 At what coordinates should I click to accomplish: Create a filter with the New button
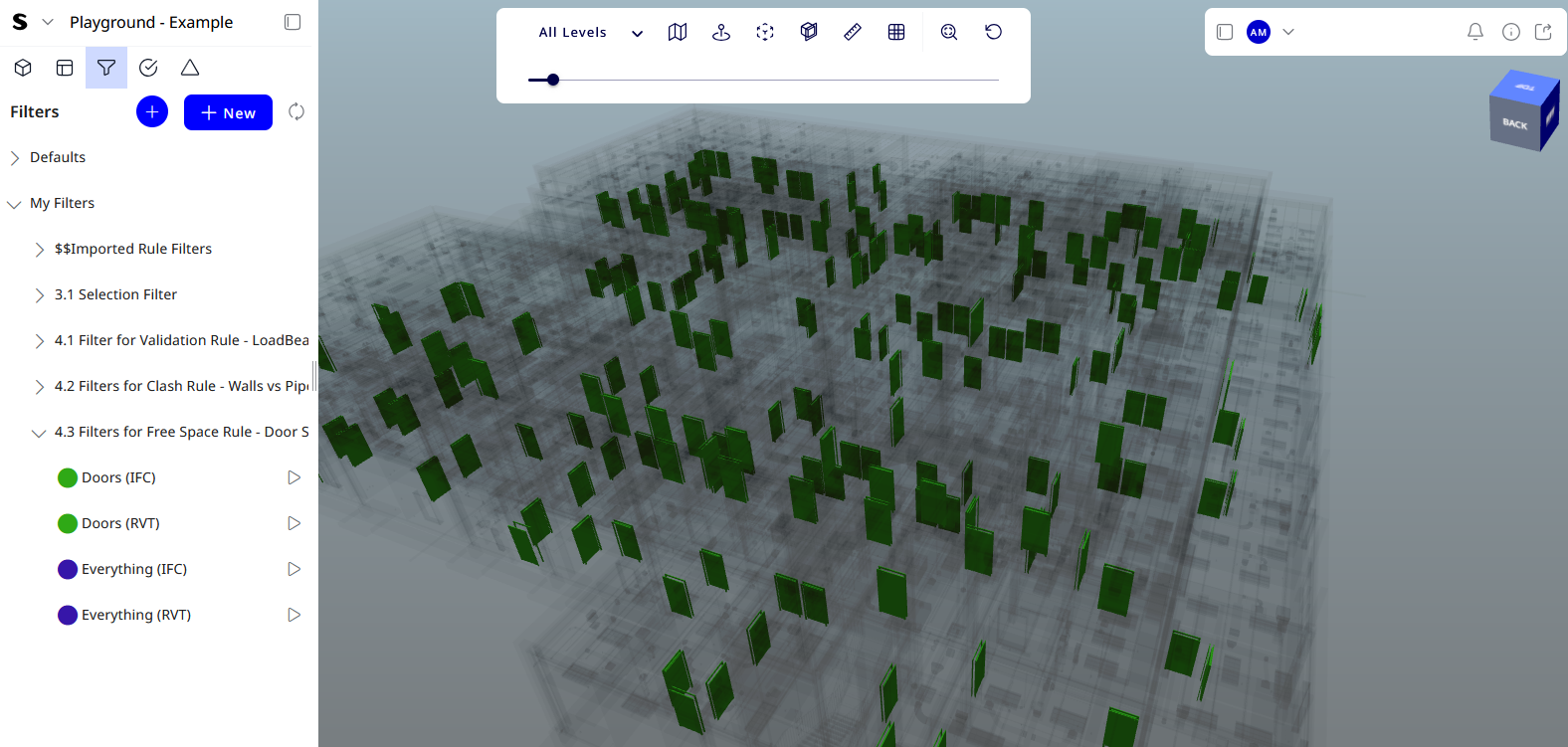point(228,113)
